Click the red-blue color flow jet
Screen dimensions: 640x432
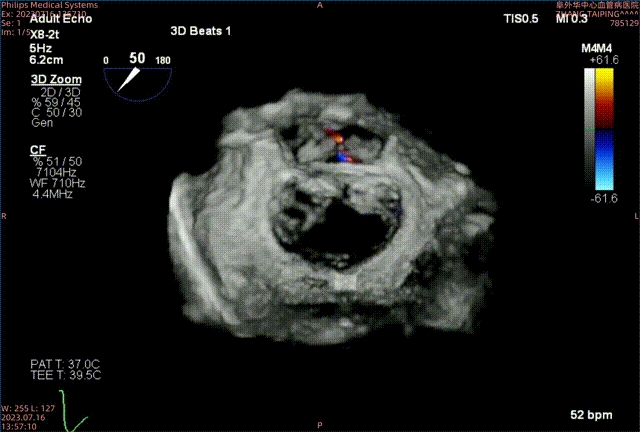pos(337,144)
